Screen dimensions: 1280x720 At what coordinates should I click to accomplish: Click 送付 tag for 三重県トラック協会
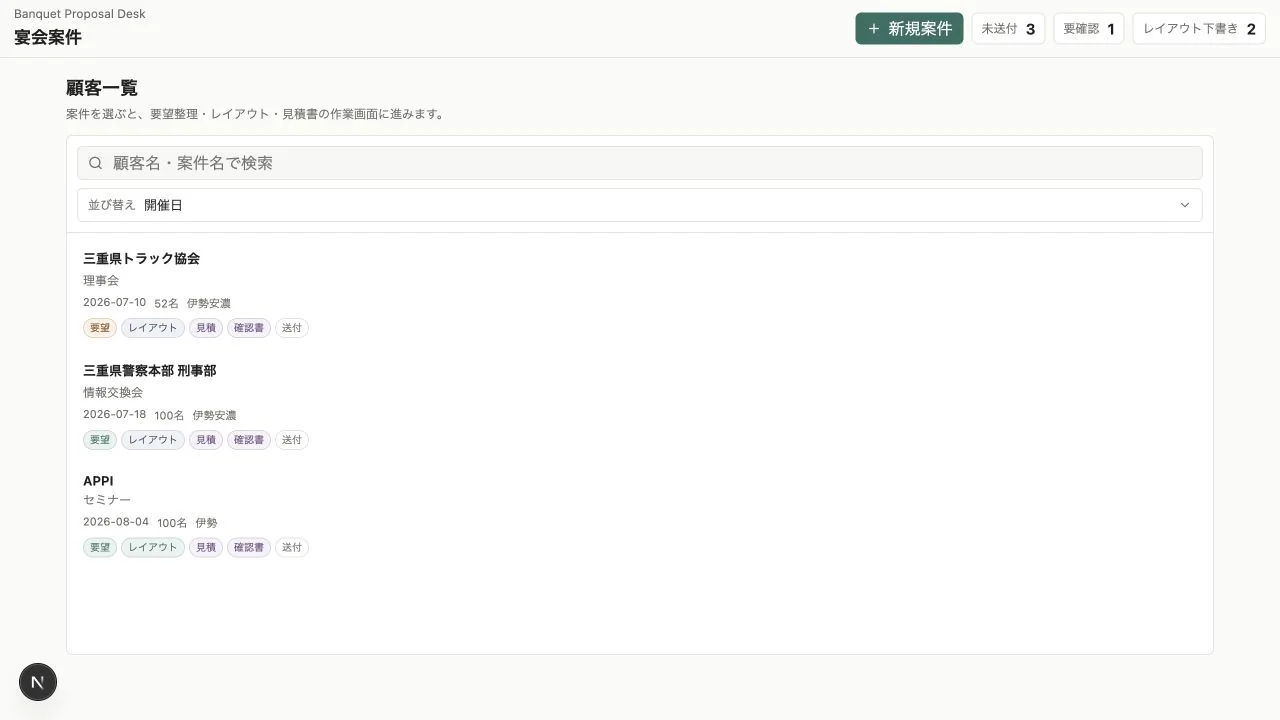292,328
